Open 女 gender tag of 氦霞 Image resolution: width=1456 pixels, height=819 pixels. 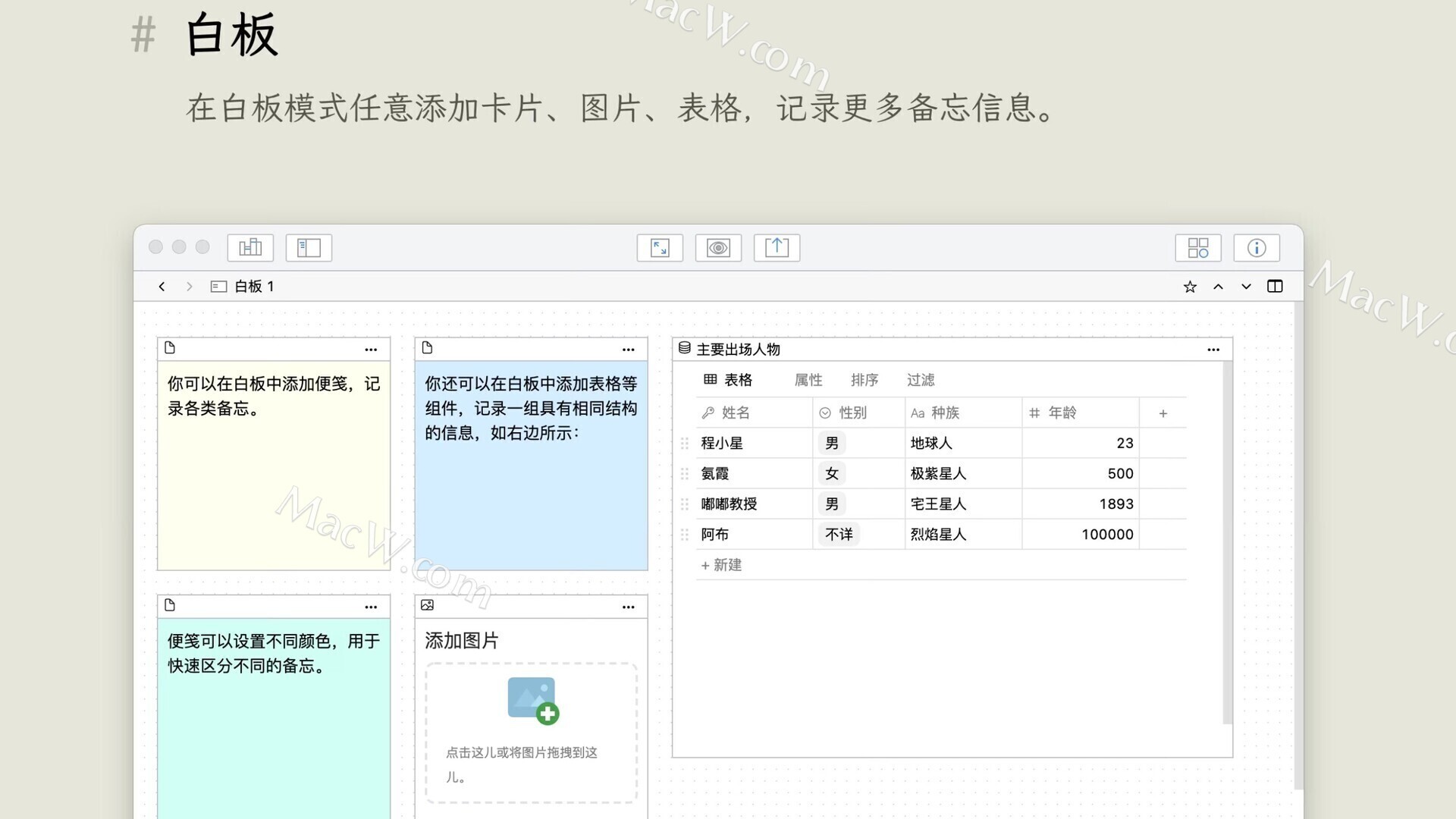pyautogui.click(x=832, y=474)
